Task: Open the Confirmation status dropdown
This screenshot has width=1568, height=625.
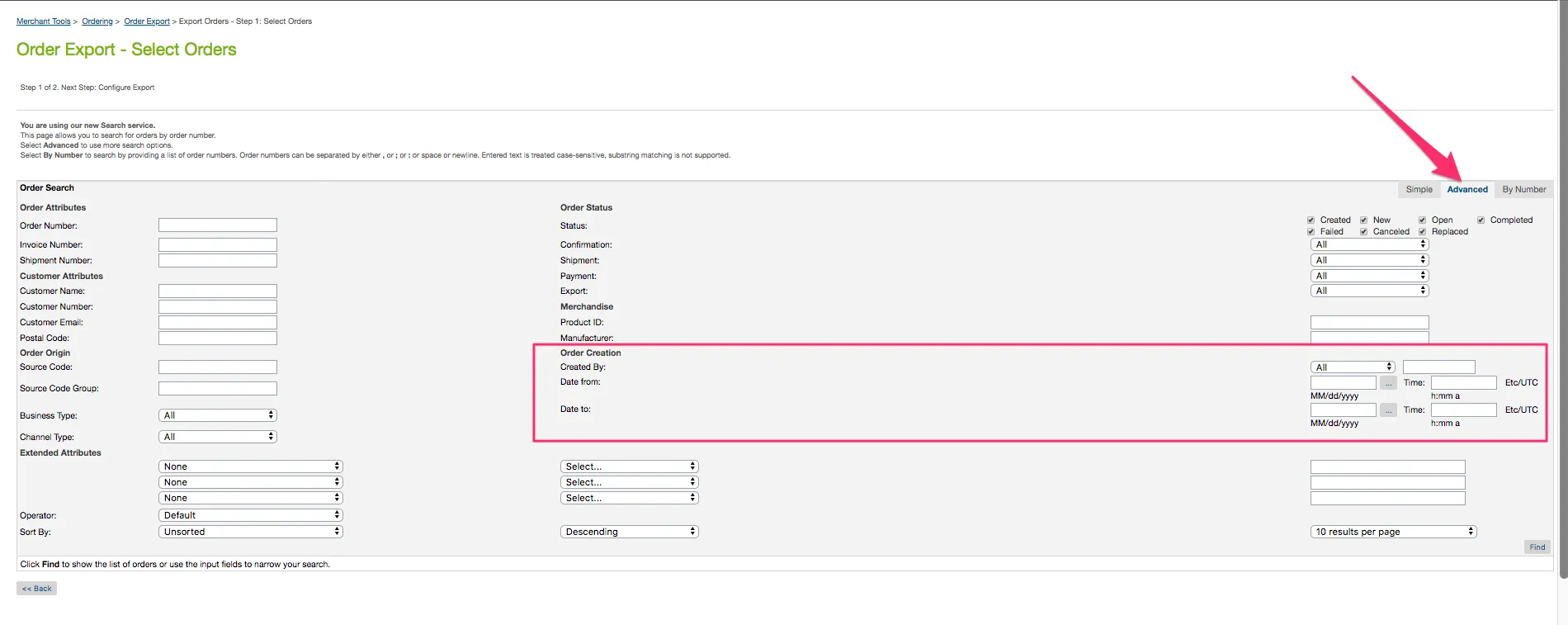Action: tap(1369, 244)
